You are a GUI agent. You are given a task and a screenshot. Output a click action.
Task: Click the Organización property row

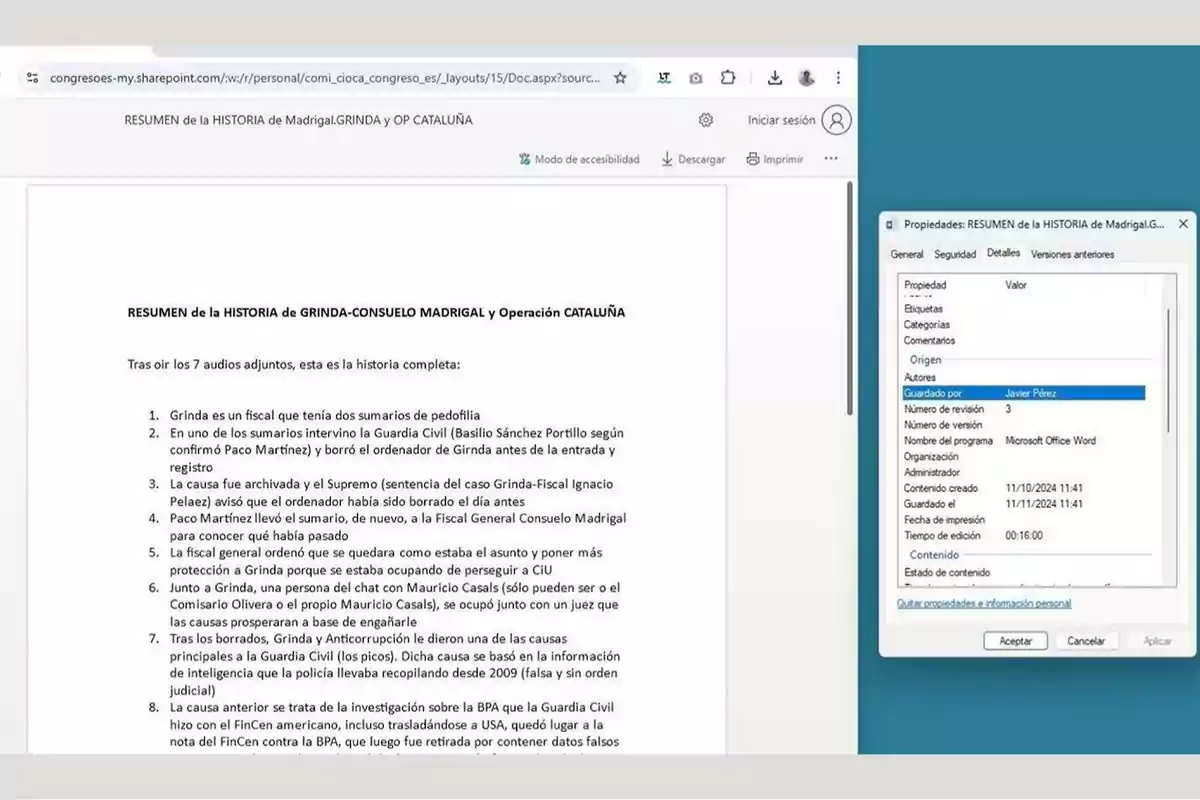[x=1023, y=457]
